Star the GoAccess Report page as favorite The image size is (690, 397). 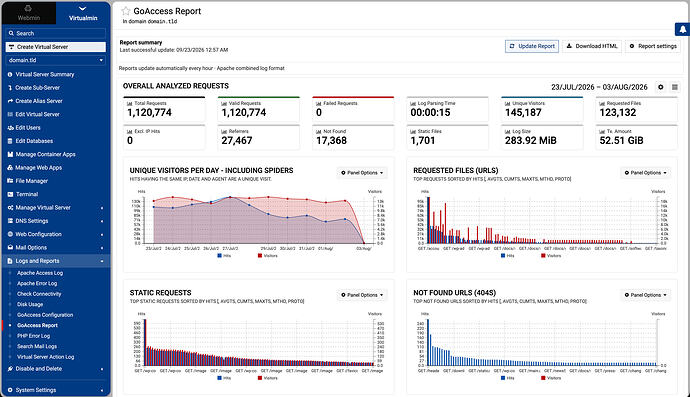click(x=126, y=11)
